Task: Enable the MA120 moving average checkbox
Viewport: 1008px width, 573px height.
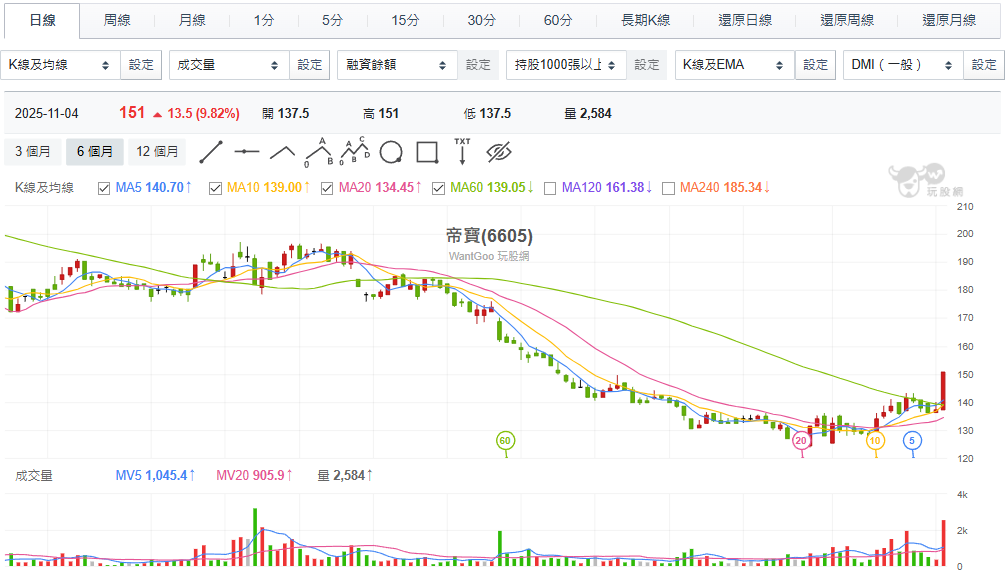Action: coord(550,187)
